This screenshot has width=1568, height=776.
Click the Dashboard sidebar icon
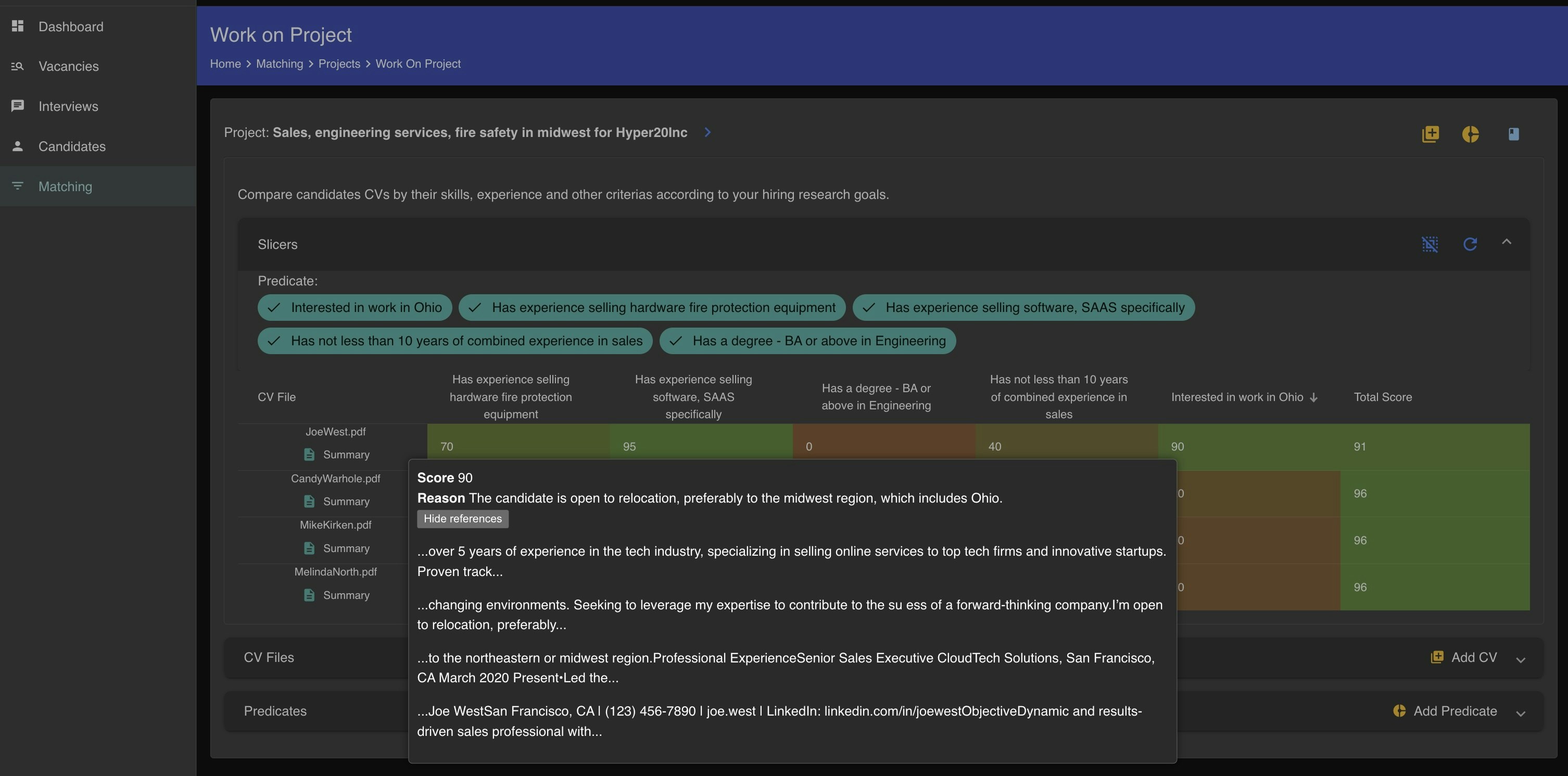pos(18,26)
